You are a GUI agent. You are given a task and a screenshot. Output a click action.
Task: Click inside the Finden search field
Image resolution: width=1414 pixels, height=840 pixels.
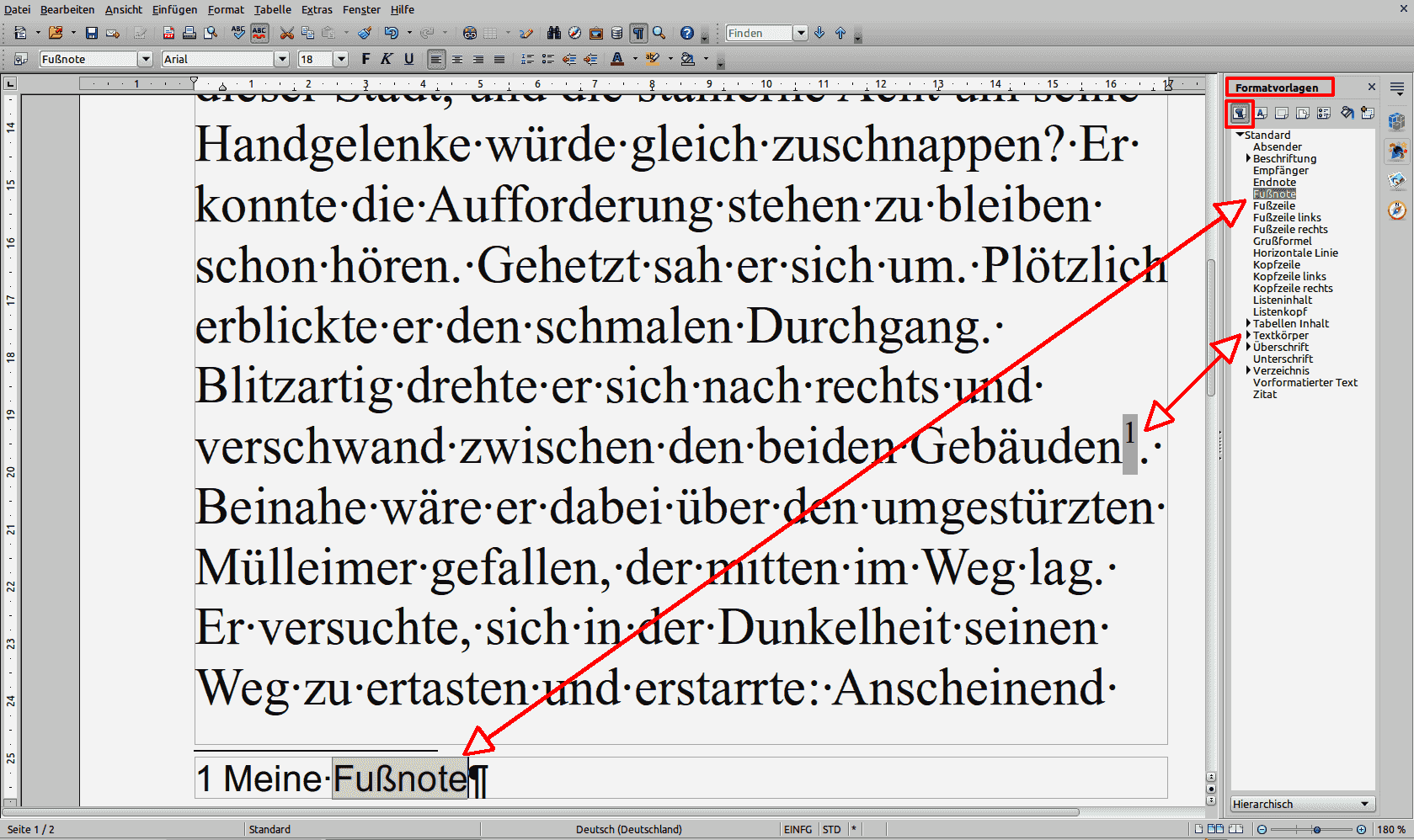758,33
